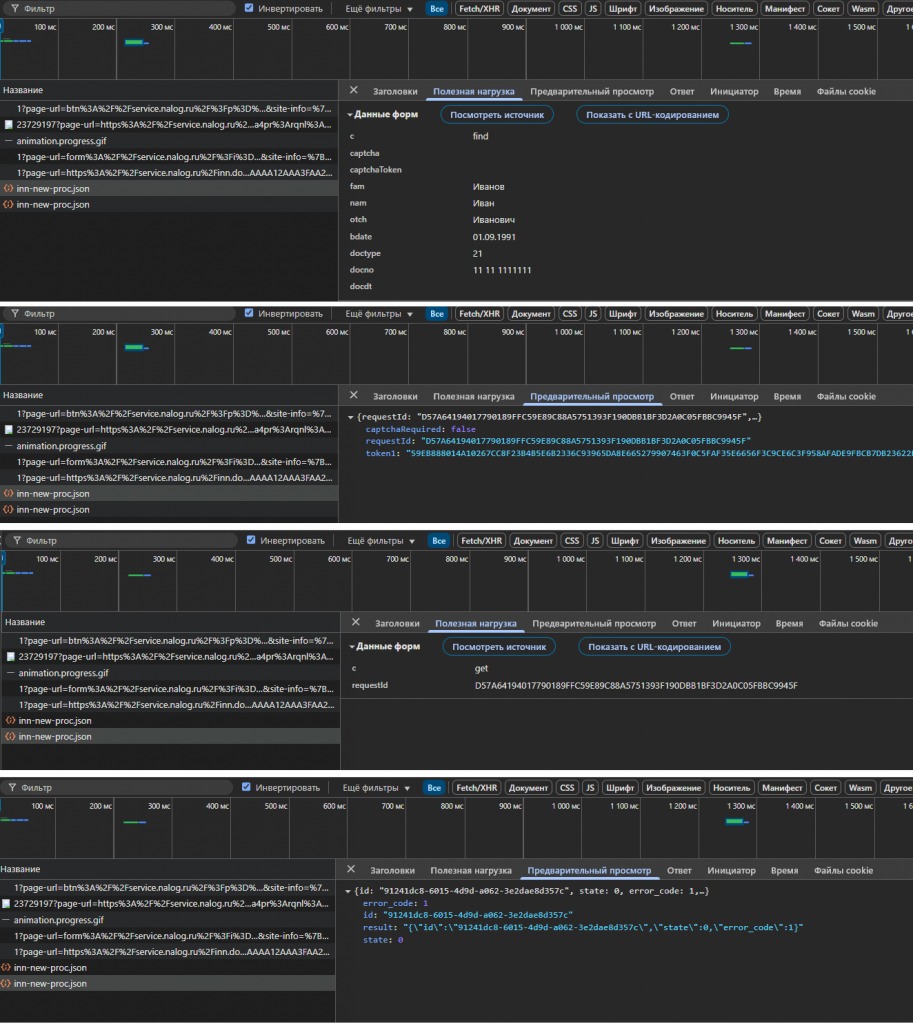The height and width of the screenshot is (1024, 913).
Task: Select Манифест filter in the bottom panel
Action: click(x=782, y=788)
